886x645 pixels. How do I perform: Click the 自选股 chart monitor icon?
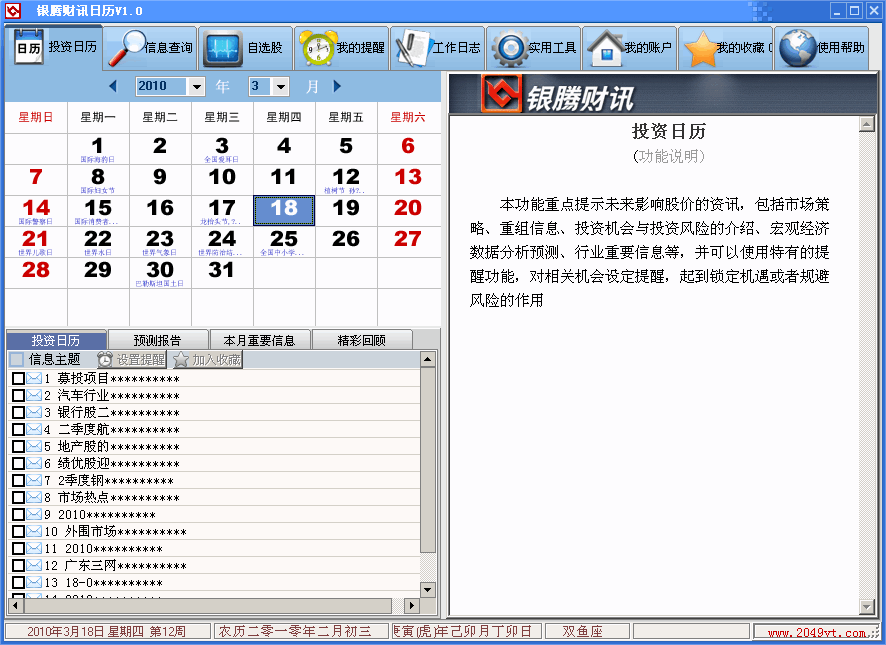pos(222,47)
